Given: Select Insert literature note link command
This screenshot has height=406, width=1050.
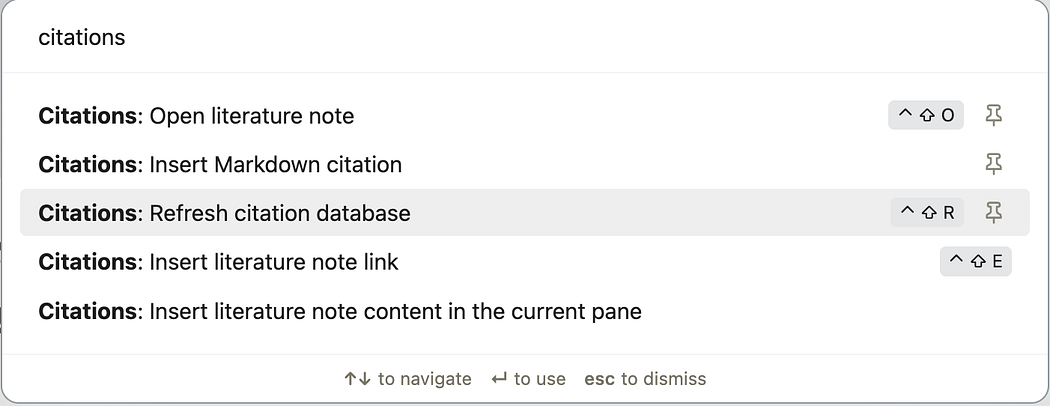Looking at the screenshot, I should pyautogui.click(x=273, y=262).
